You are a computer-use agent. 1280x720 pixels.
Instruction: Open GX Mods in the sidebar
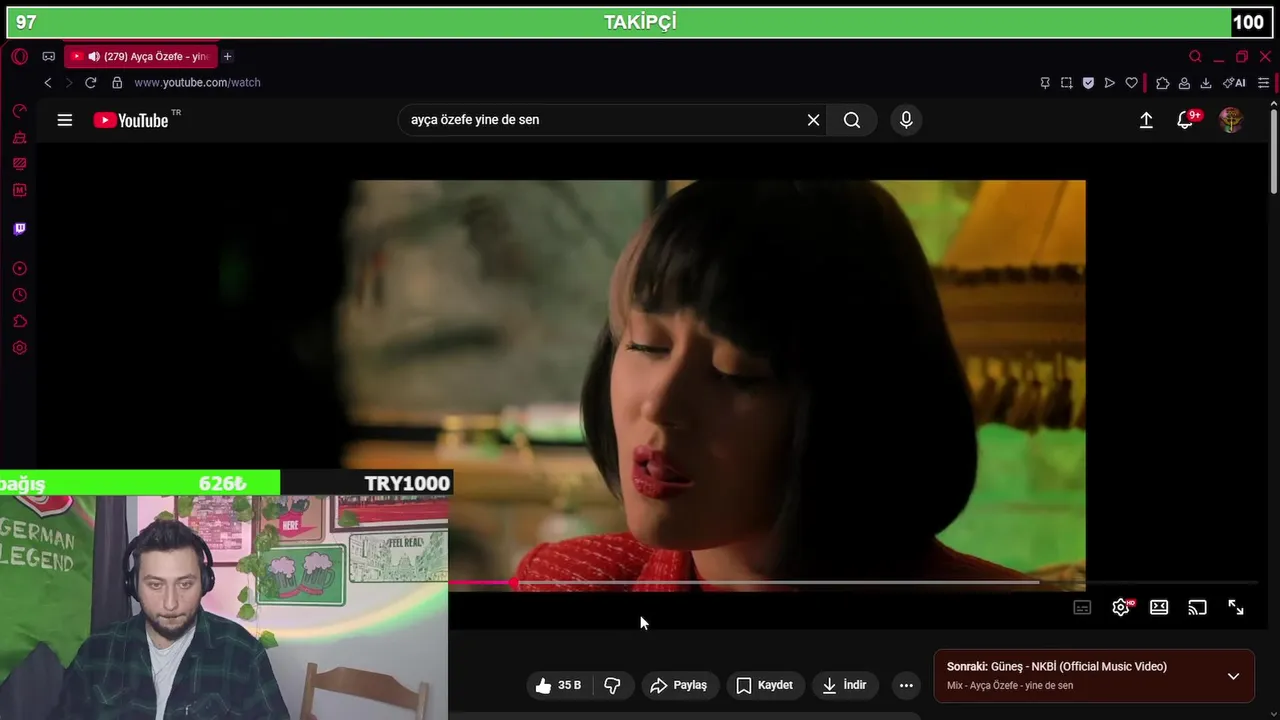pyautogui.click(x=19, y=190)
